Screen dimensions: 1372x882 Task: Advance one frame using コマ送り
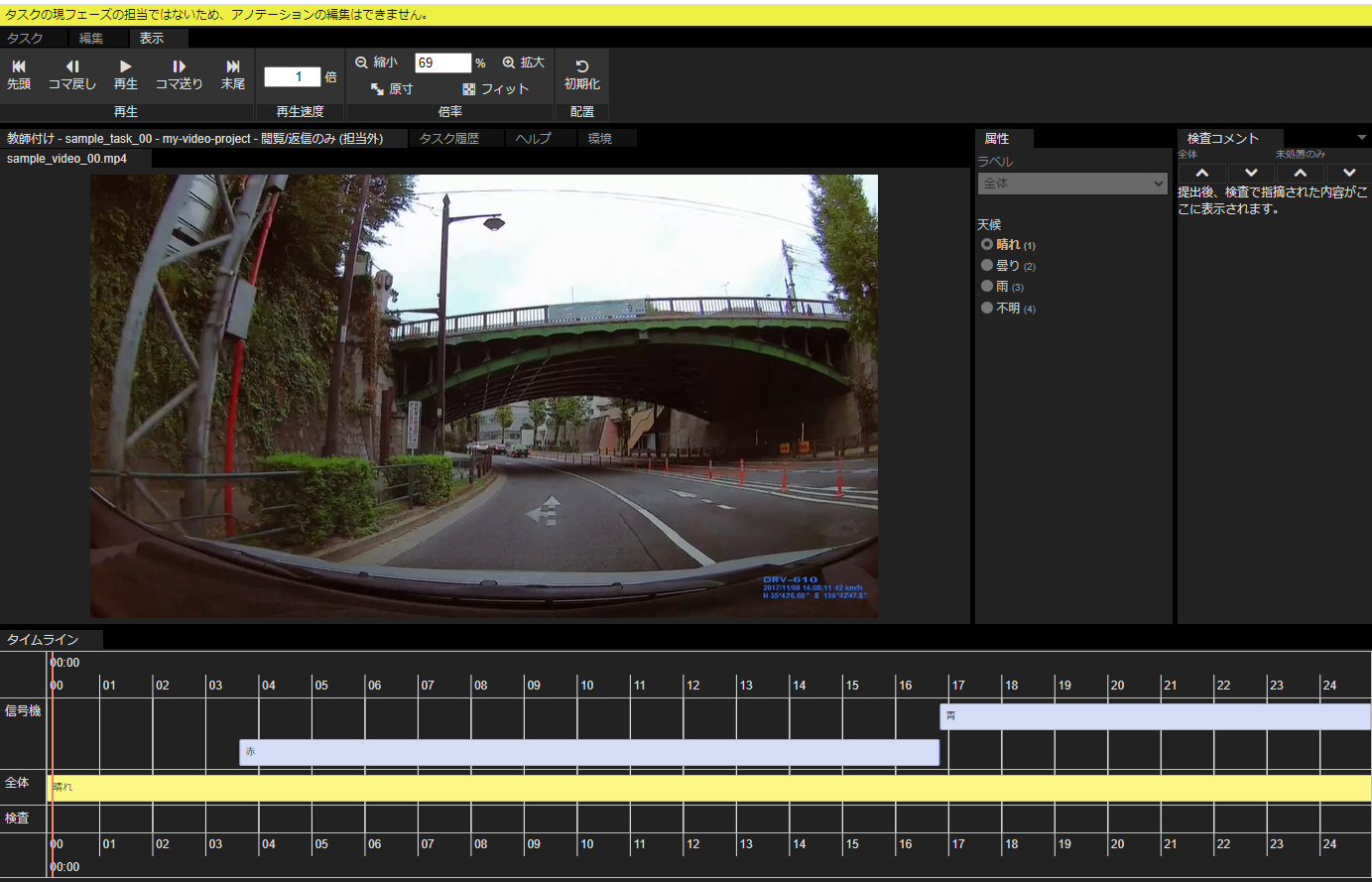(x=179, y=74)
